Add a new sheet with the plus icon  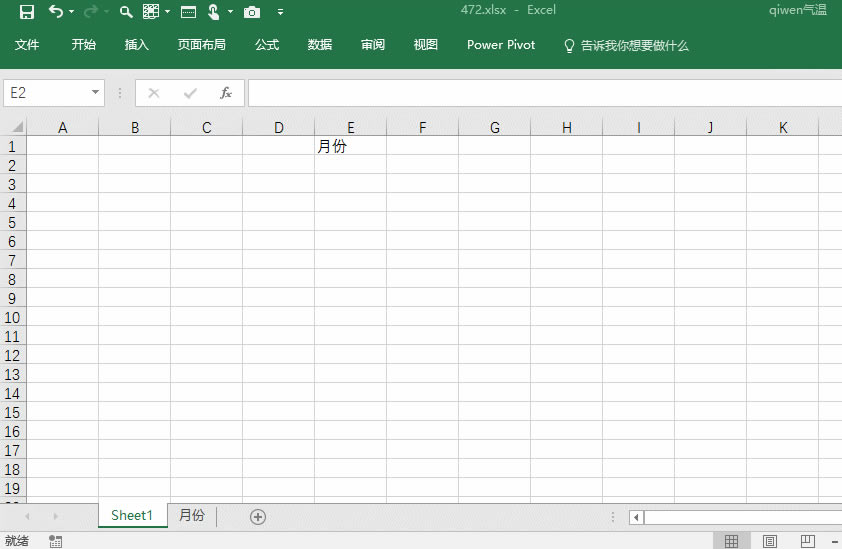(x=258, y=516)
